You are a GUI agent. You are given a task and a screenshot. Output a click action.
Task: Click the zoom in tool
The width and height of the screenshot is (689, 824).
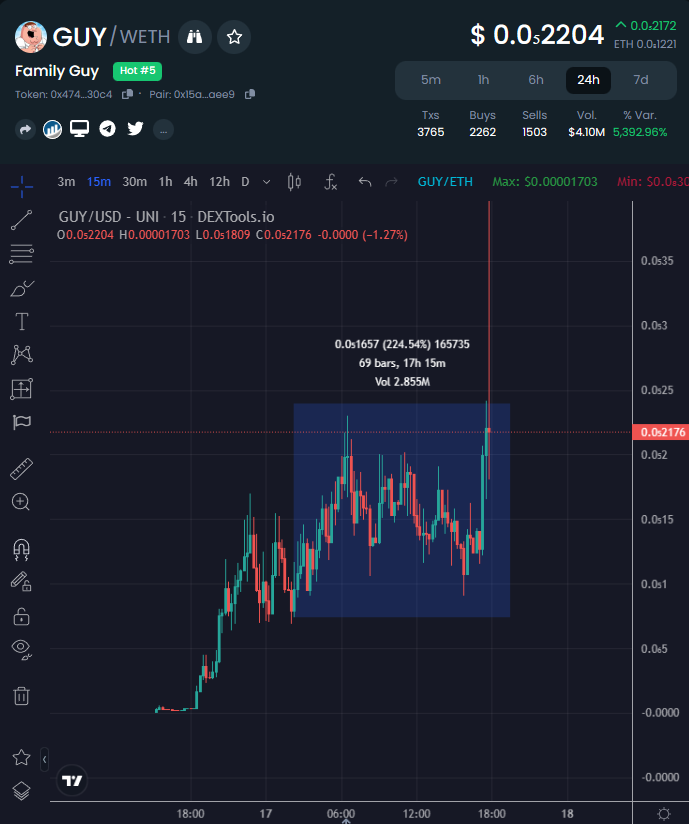tap(21, 502)
